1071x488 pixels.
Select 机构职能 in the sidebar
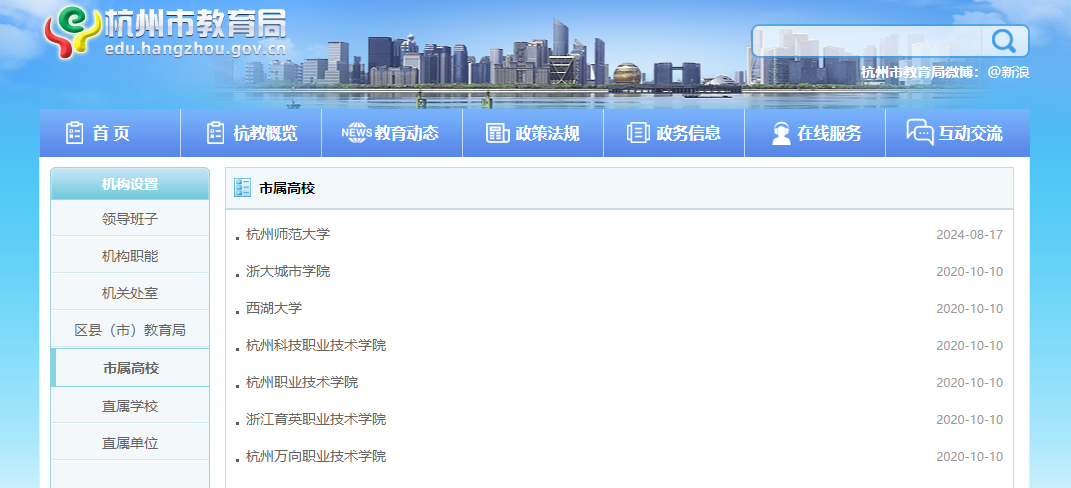click(130, 256)
